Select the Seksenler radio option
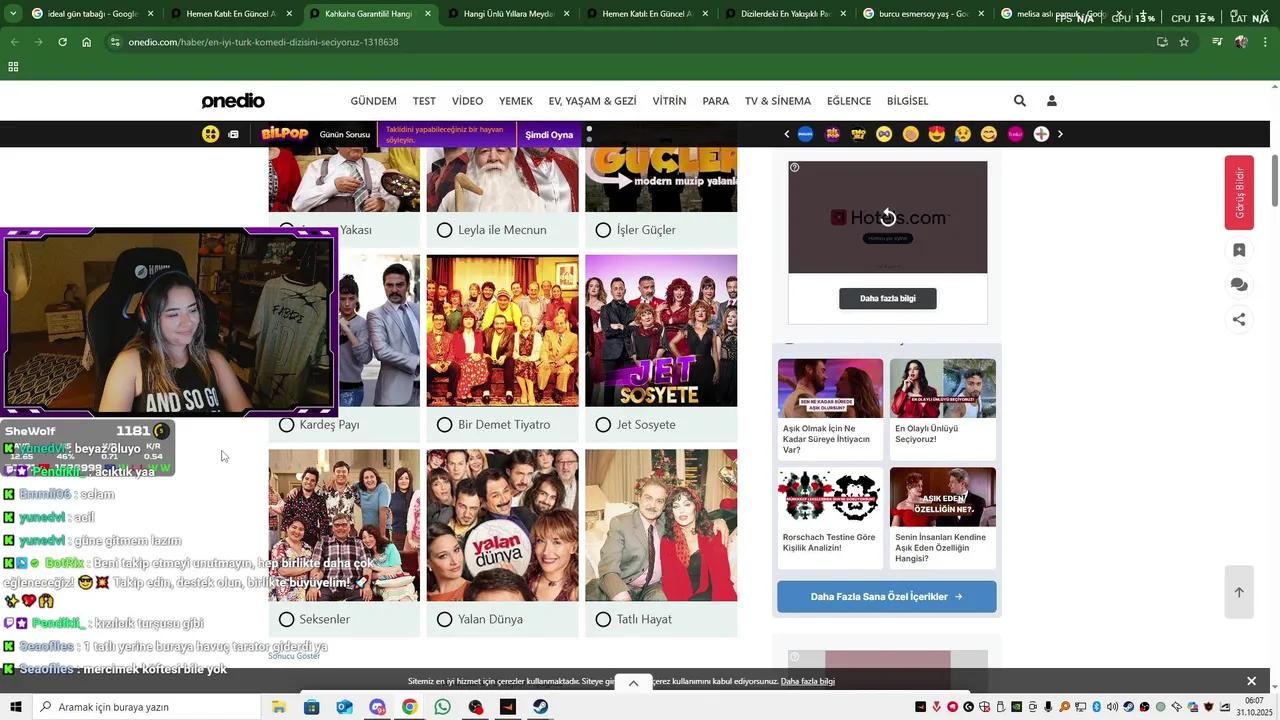Image resolution: width=1280 pixels, height=720 pixels. [287, 620]
